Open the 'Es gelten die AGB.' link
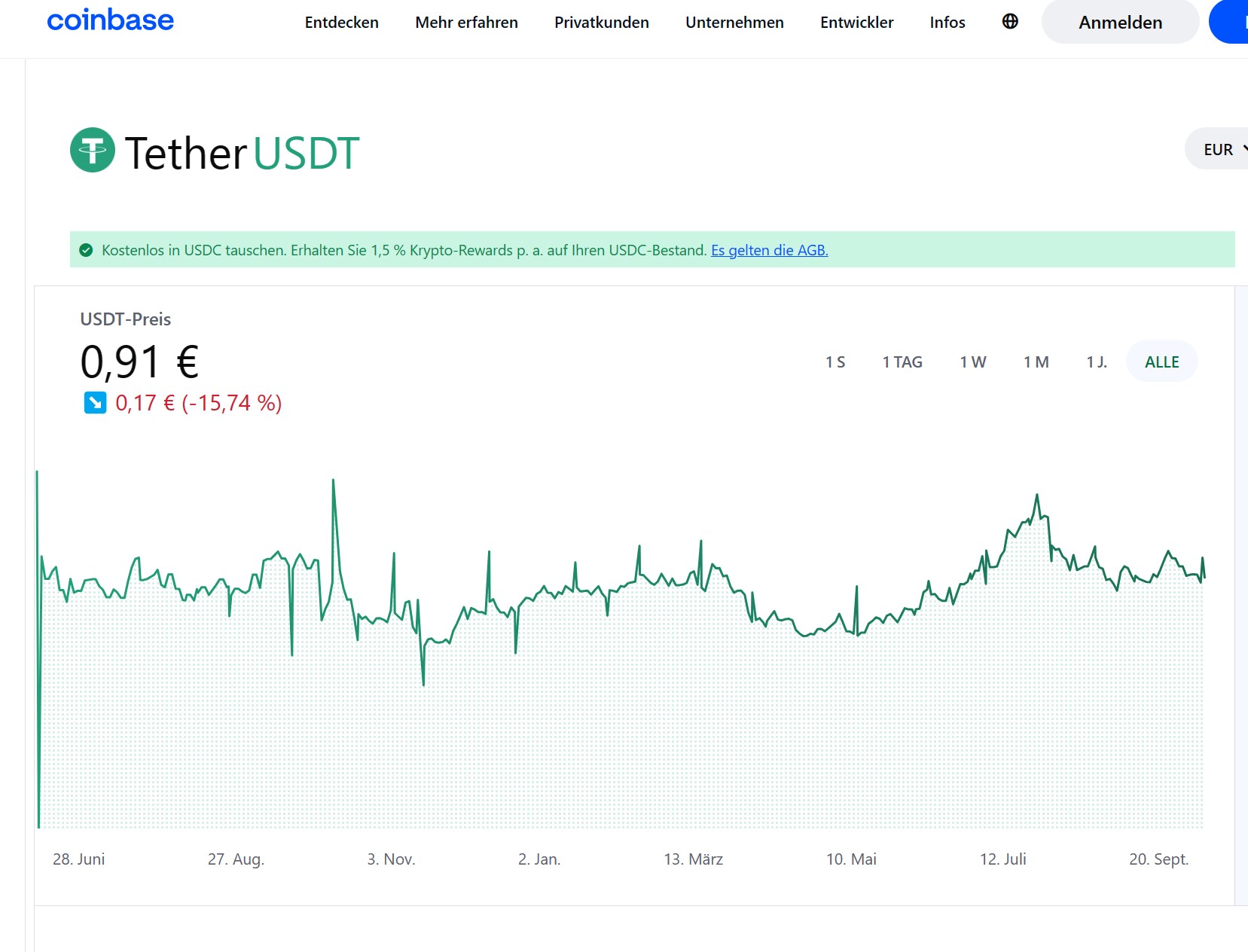 (770, 250)
